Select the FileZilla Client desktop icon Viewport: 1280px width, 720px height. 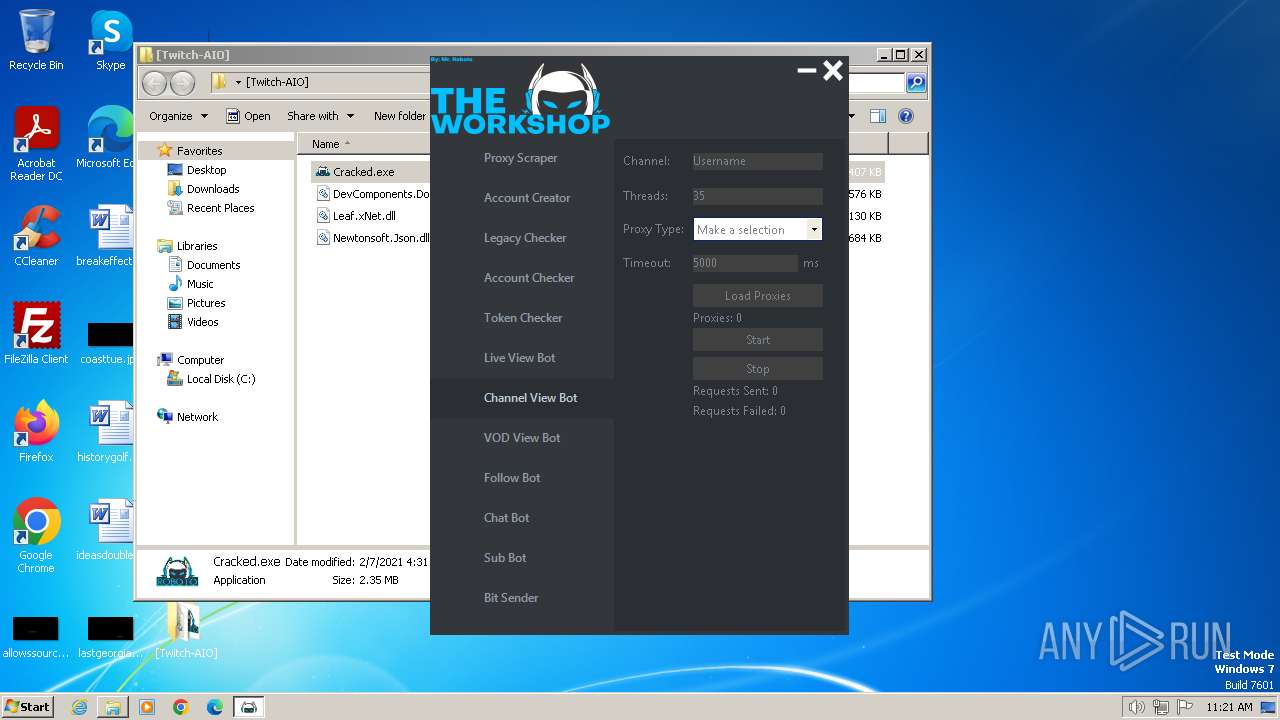point(36,333)
